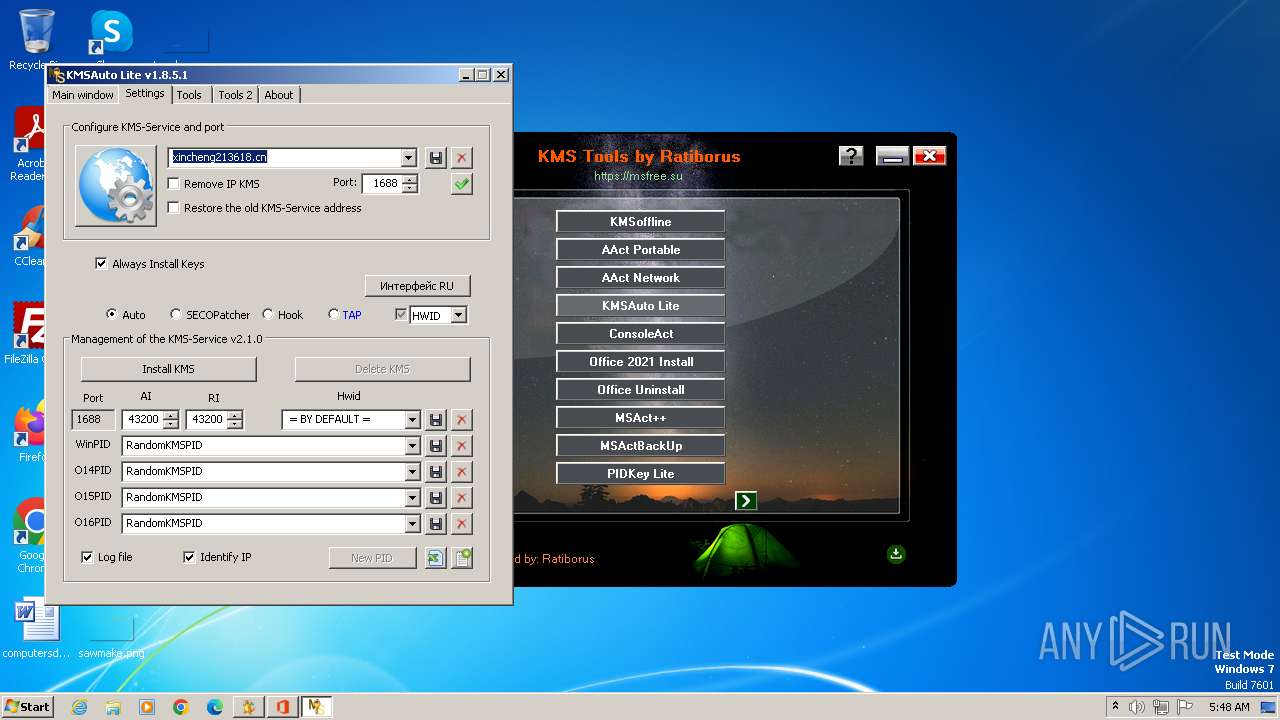Expand the O14PID dropdown
The width and height of the screenshot is (1280, 720).
(412, 472)
